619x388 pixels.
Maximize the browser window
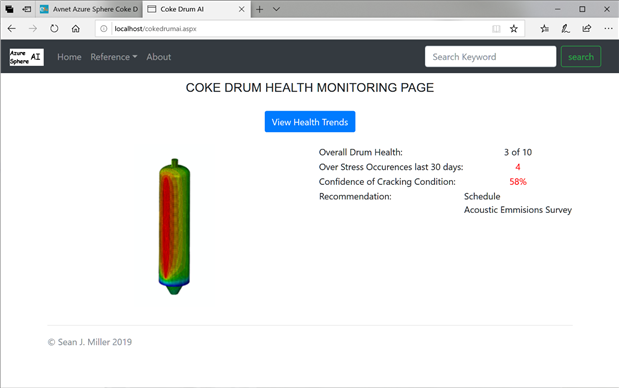coord(582,9)
